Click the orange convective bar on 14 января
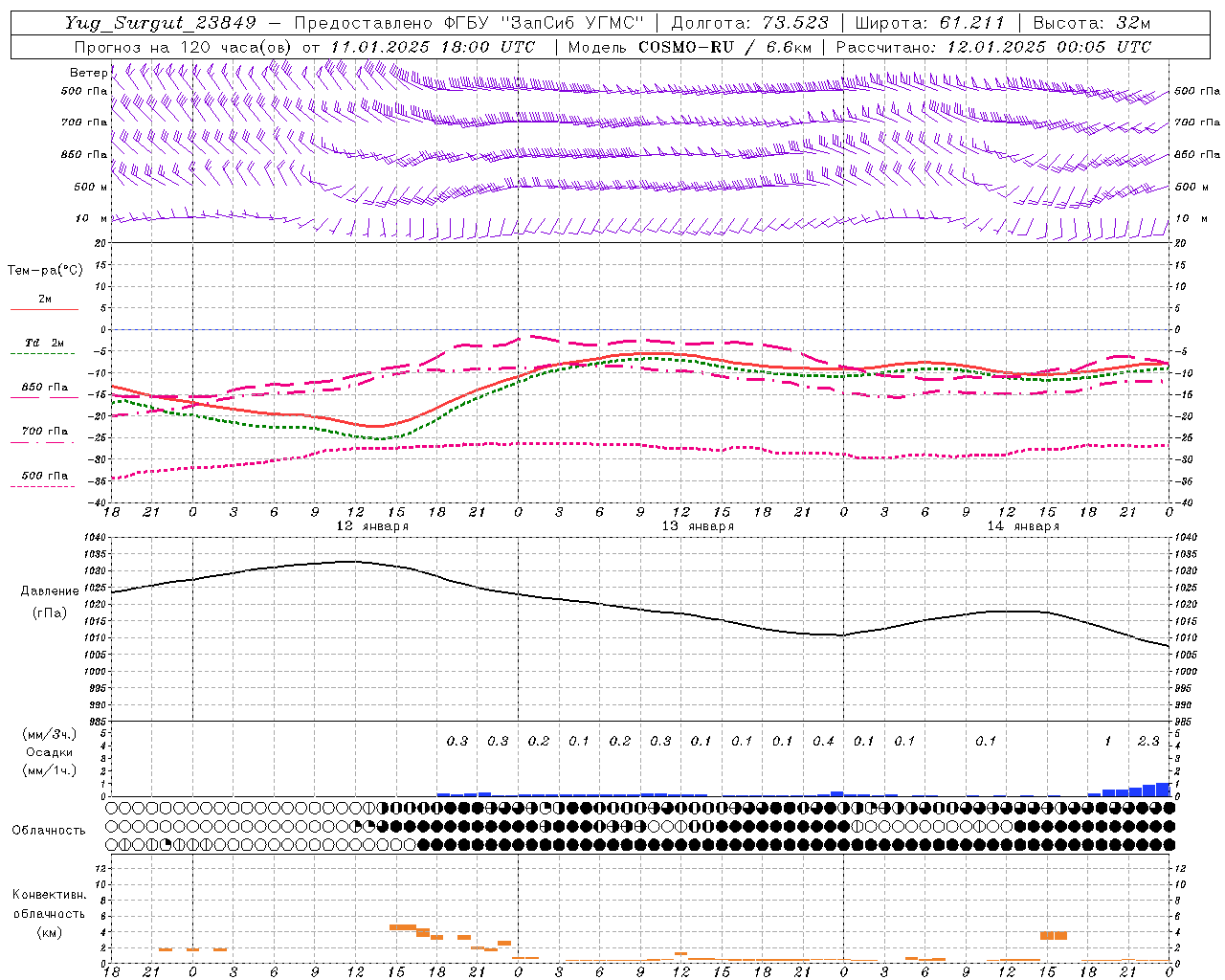Screen dimensions: 1225x980 (1054, 935)
